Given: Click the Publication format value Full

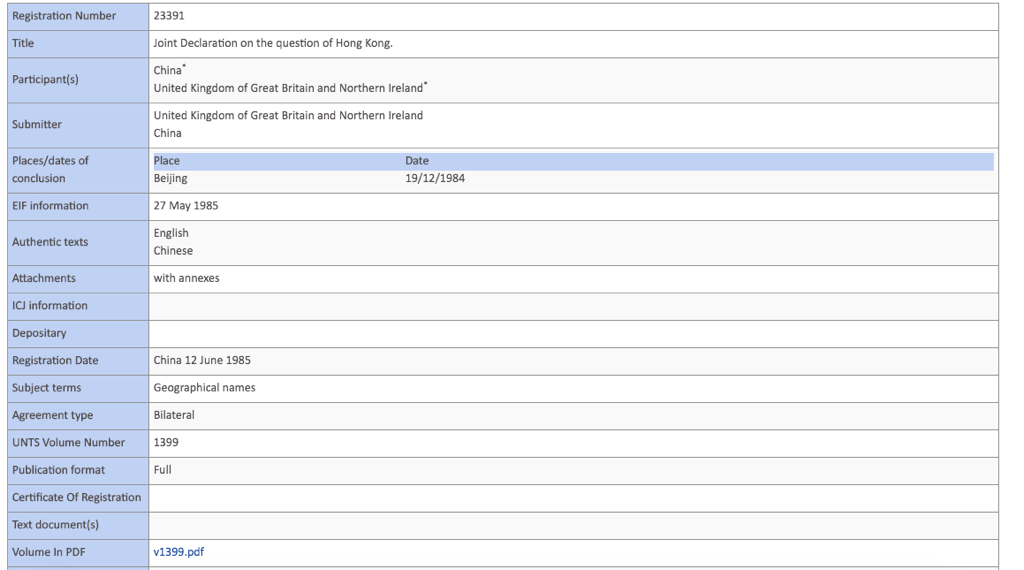Looking at the screenshot, I should click(x=162, y=470).
